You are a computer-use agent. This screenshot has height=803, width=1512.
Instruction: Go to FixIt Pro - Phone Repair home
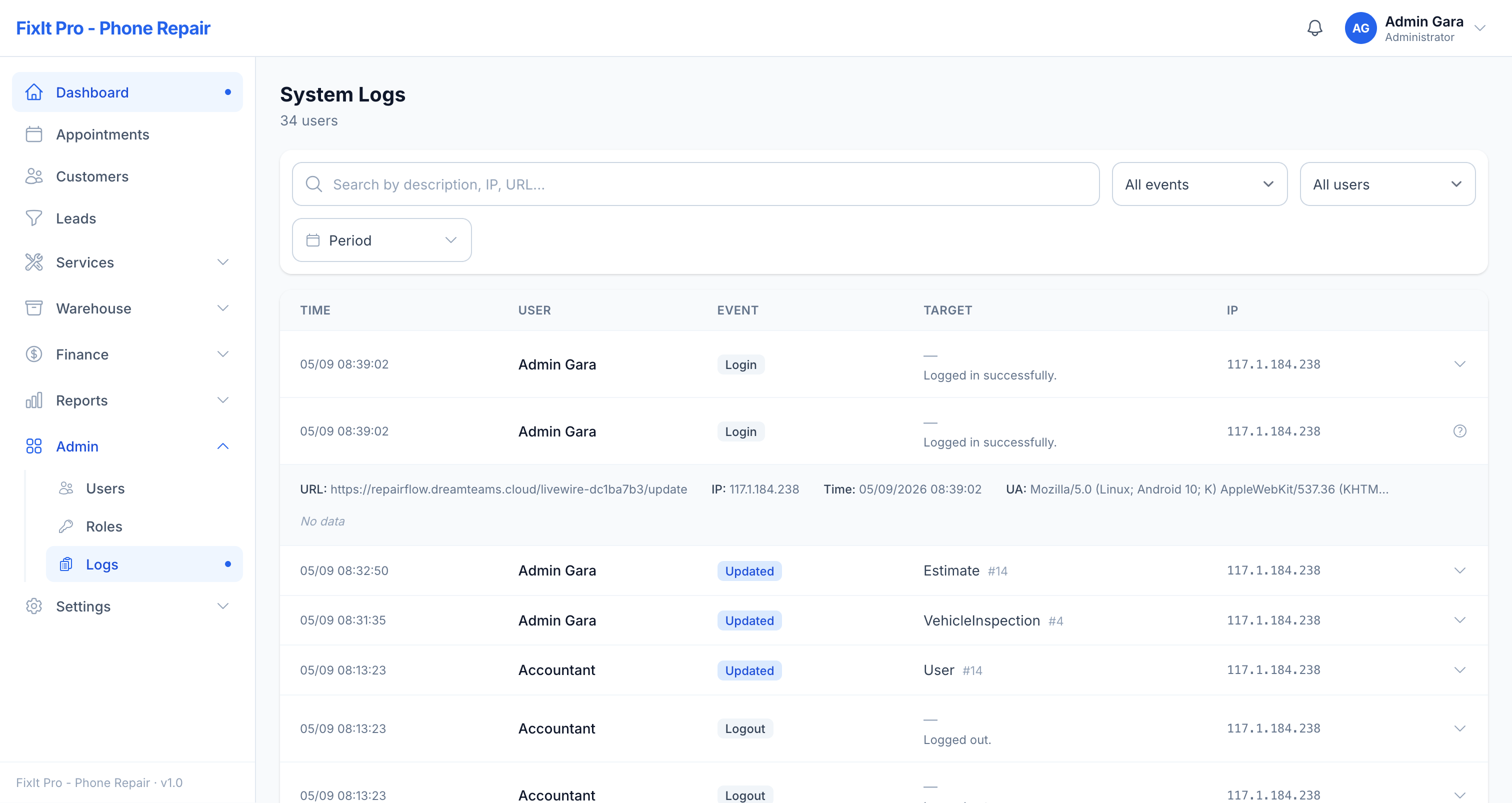[x=112, y=28]
